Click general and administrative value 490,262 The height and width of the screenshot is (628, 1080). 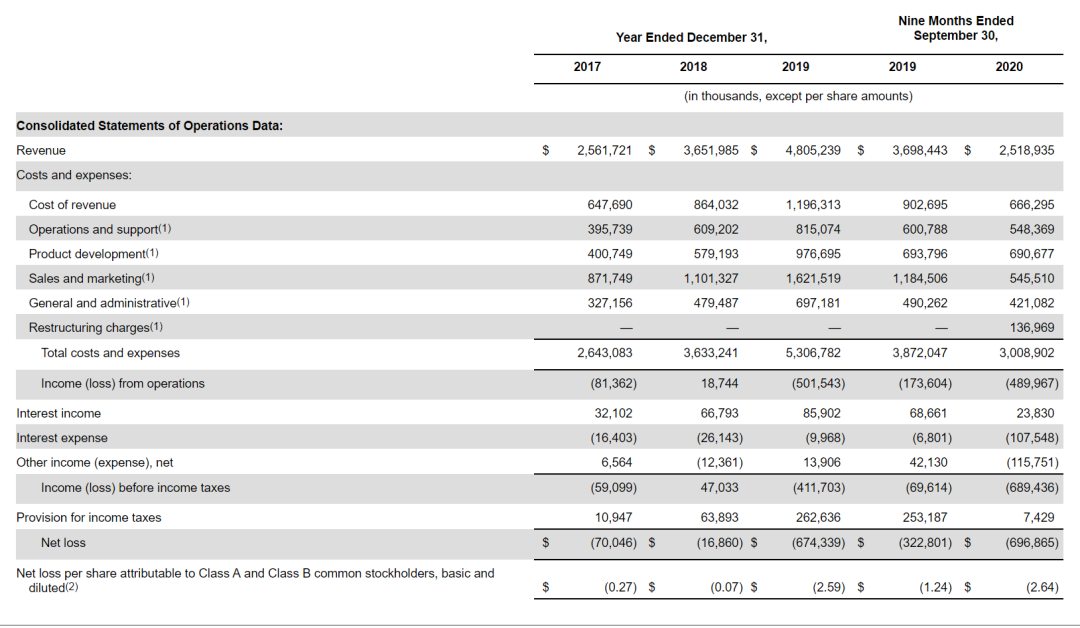925,303
